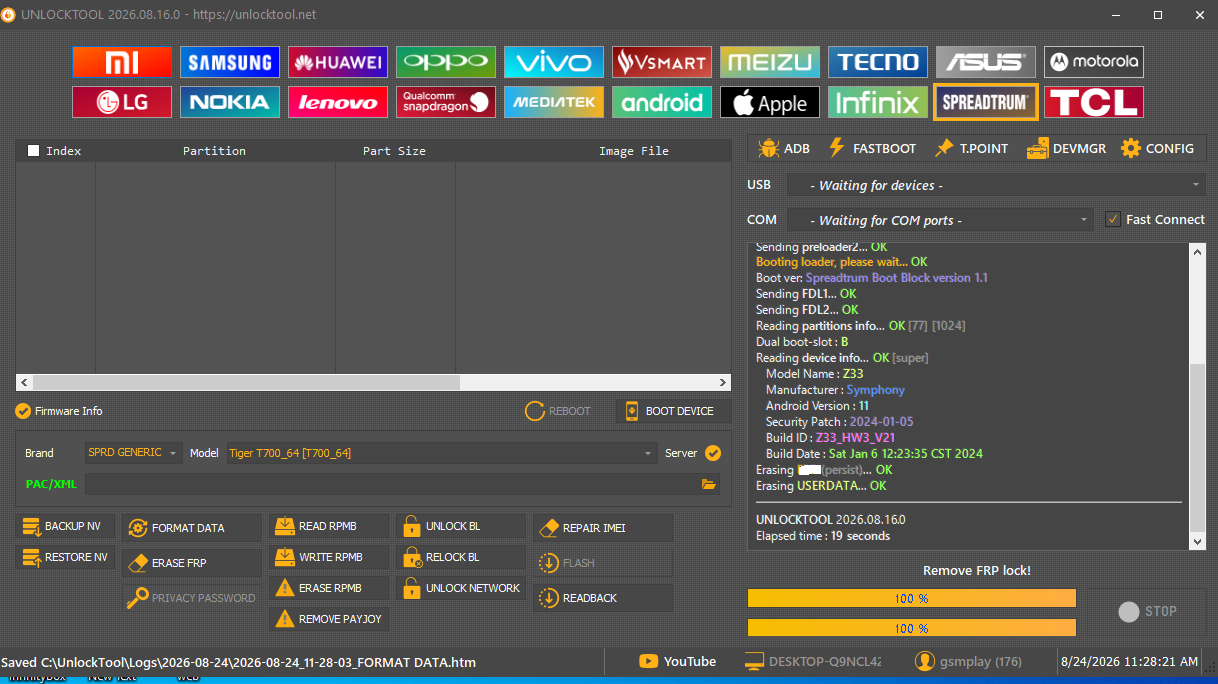Click the STOP button
1218x684 pixels.
[1147, 612]
